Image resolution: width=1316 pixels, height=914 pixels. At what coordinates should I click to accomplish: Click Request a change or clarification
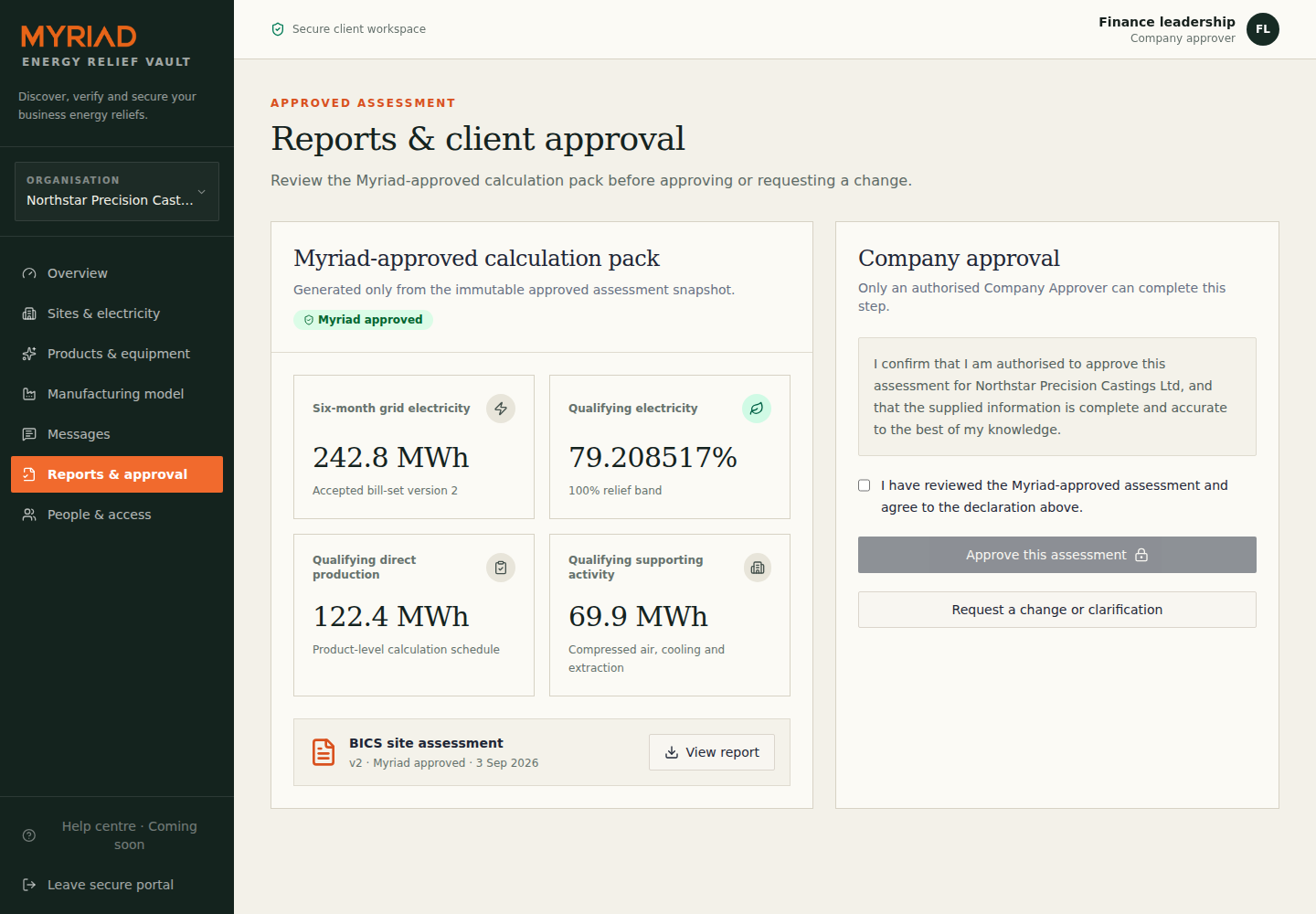click(x=1057, y=610)
